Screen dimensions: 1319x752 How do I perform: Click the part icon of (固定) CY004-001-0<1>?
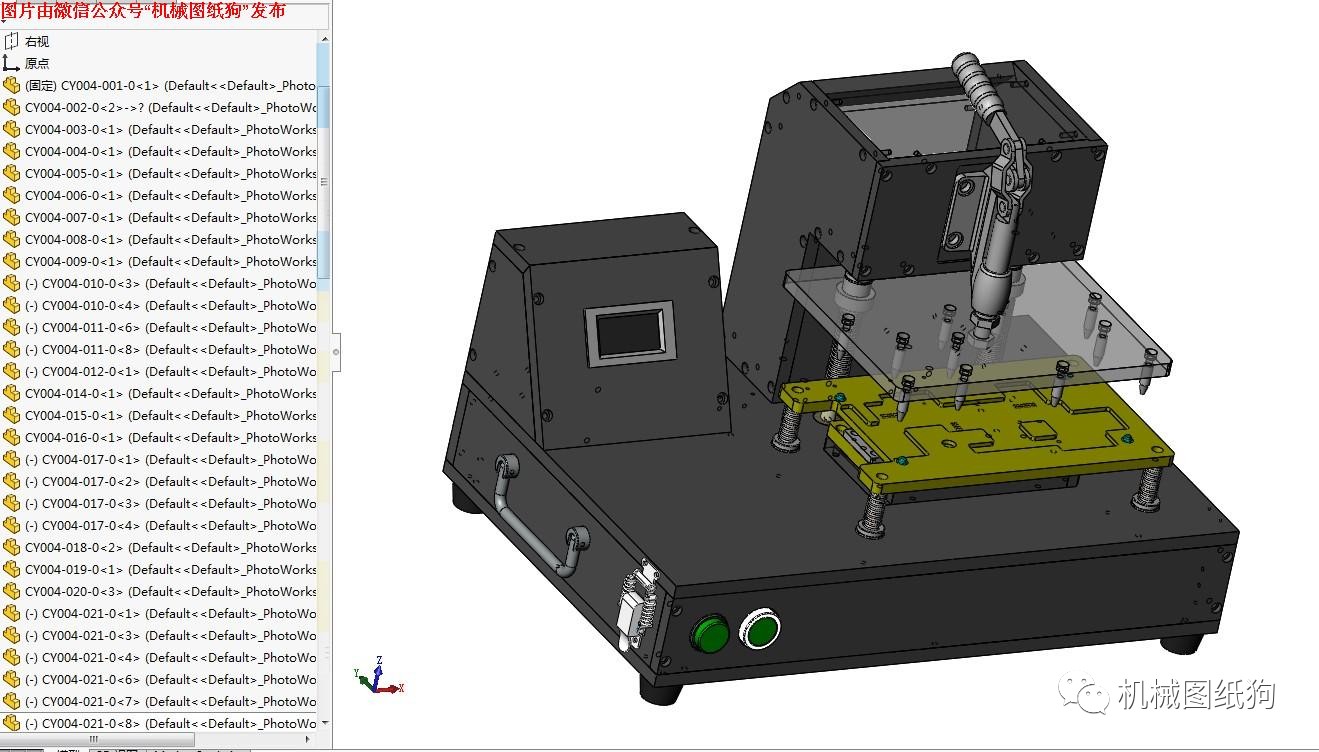coord(11,85)
